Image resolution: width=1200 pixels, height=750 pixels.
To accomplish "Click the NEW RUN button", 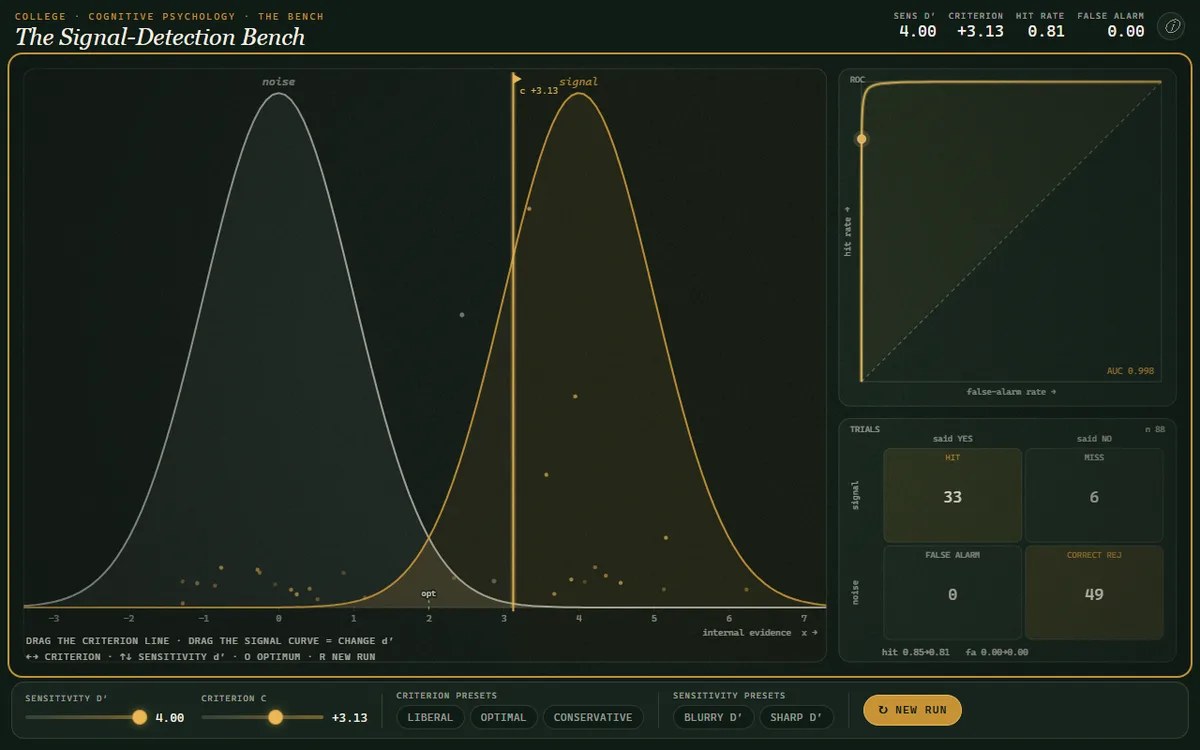I will click(912, 710).
